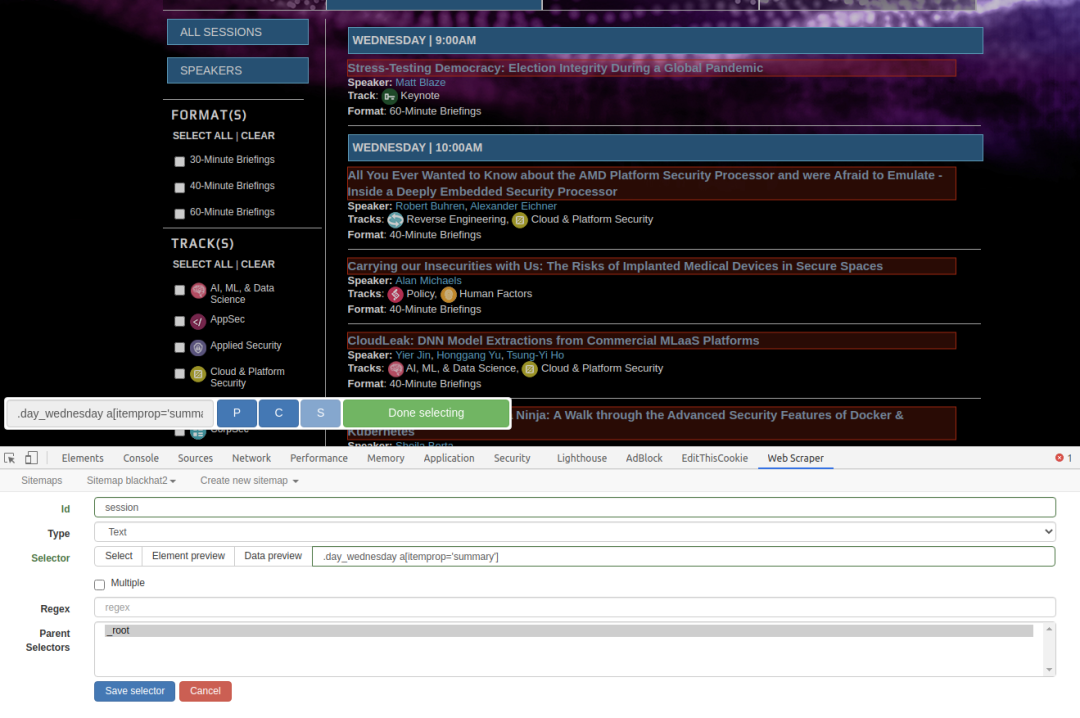Viewport: 1080px width, 718px height.
Task: Click into the Regex input field
Action: click(x=575, y=607)
